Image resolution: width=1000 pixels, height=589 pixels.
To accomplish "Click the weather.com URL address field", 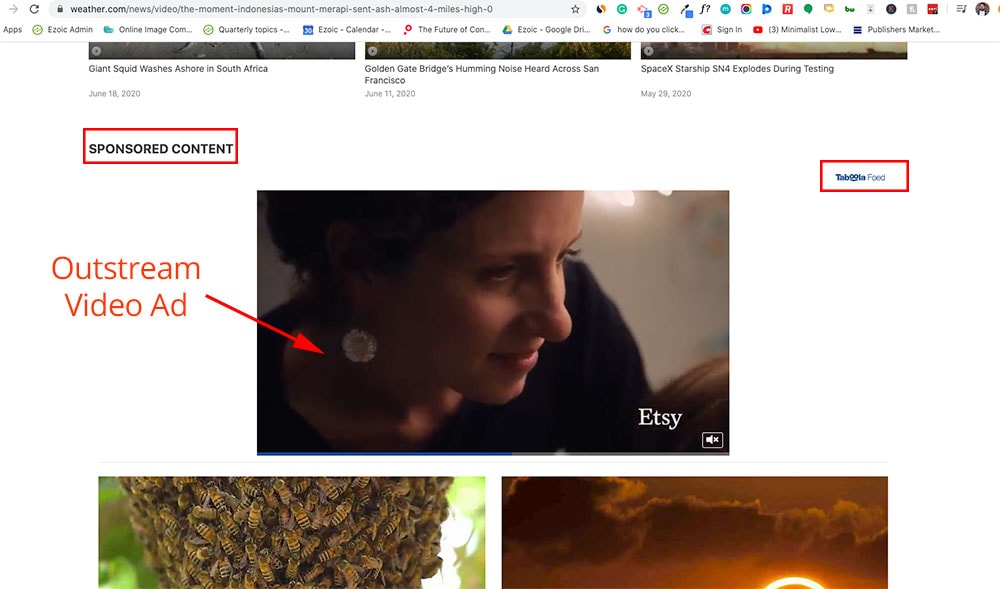I will point(300,9).
